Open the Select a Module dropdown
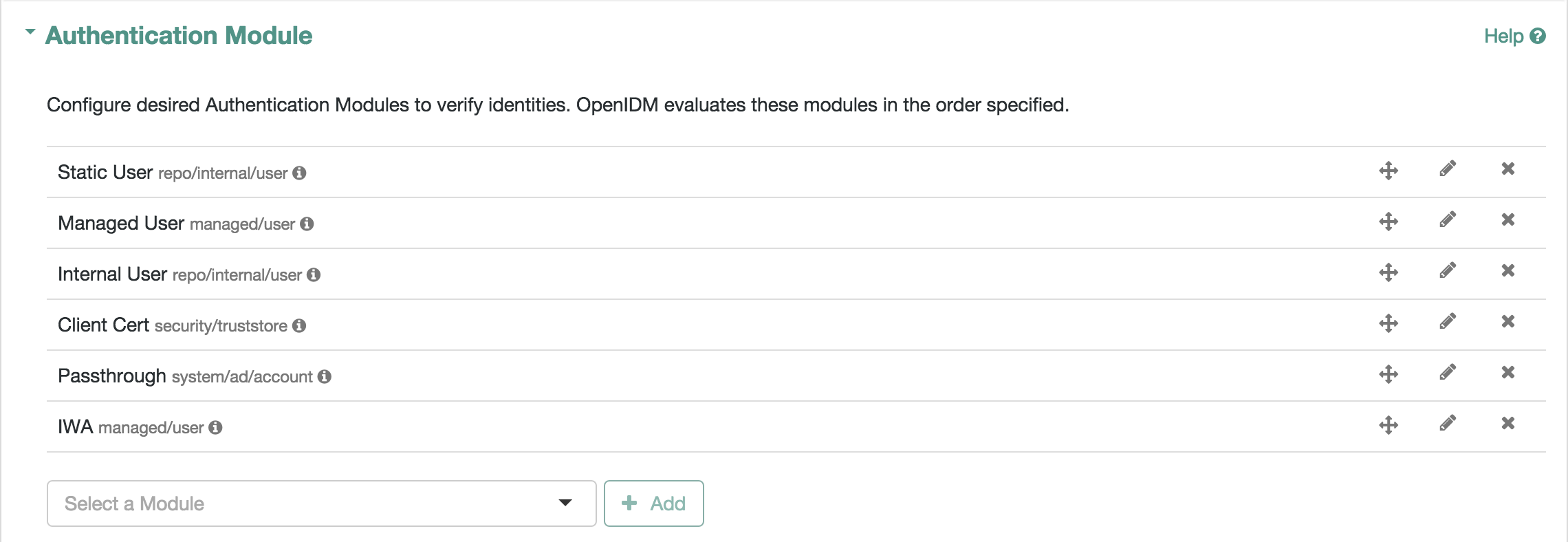The image size is (1568, 542). (x=321, y=503)
